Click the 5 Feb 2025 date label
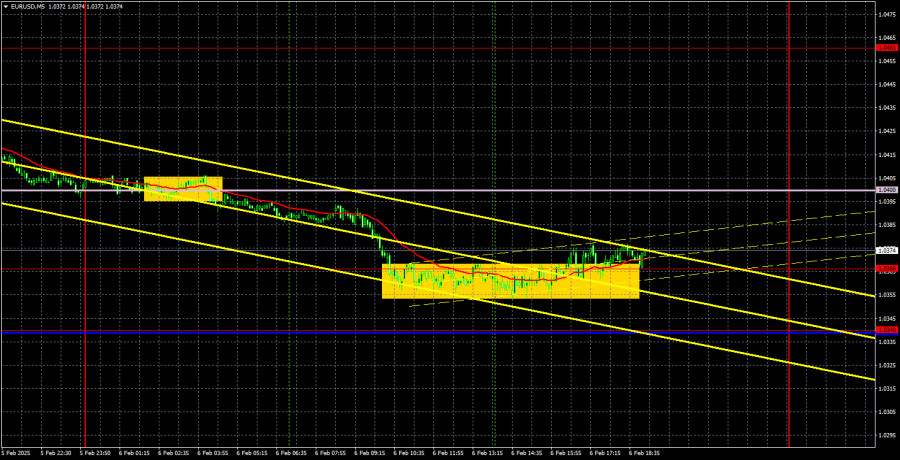This screenshot has height=460, width=900. pos(17,453)
